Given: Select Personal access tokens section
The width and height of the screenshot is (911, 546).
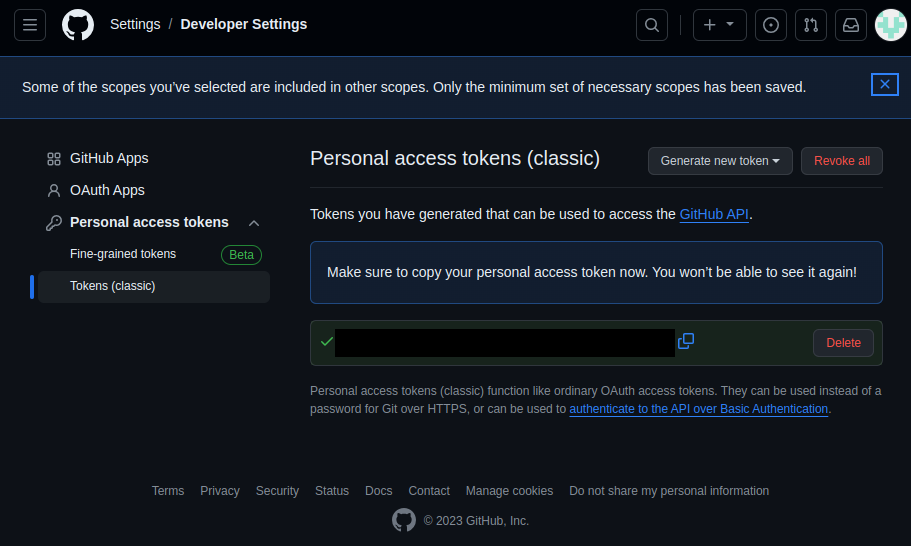Looking at the screenshot, I should click(x=149, y=222).
